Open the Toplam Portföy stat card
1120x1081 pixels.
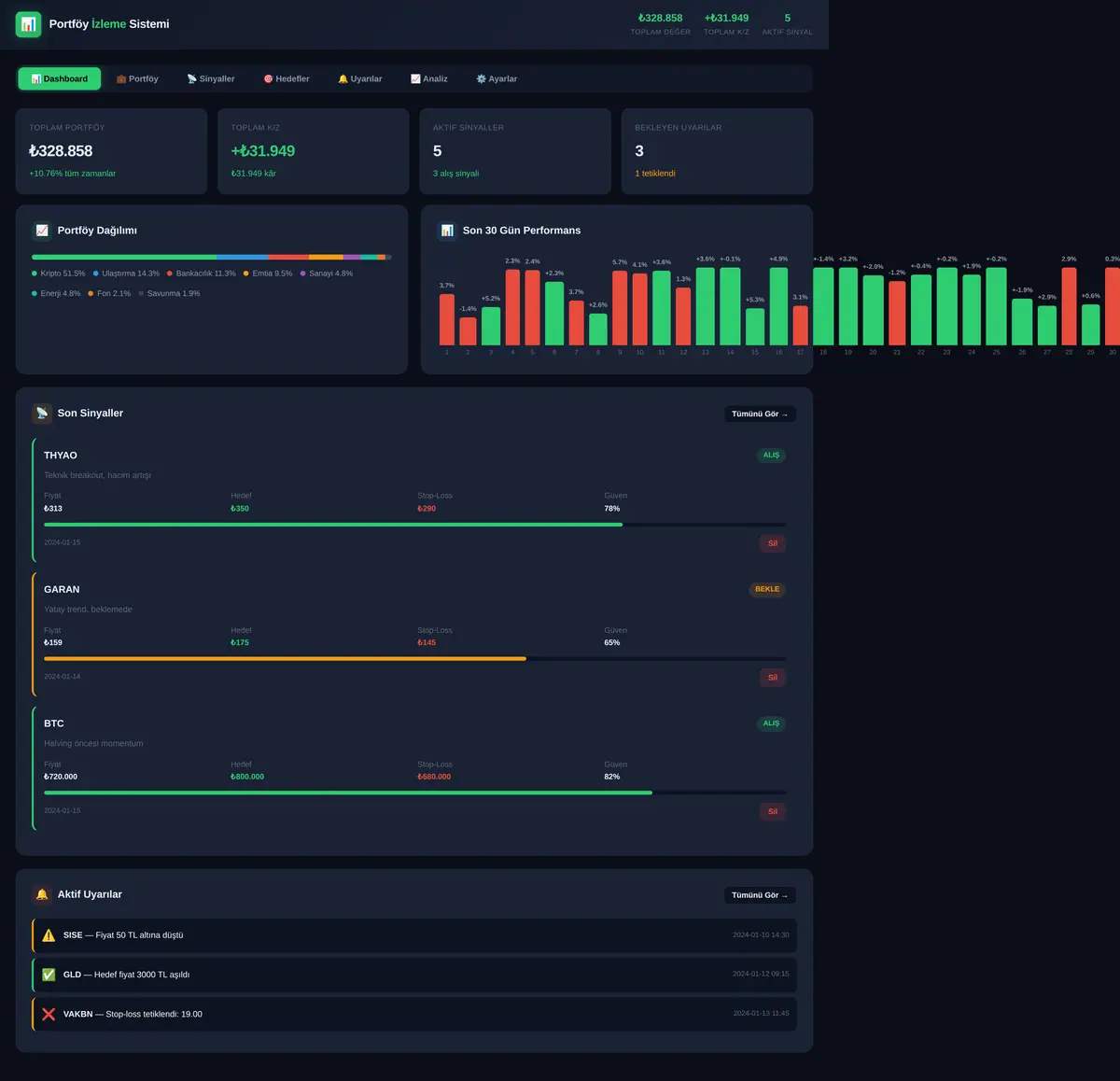[111, 151]
